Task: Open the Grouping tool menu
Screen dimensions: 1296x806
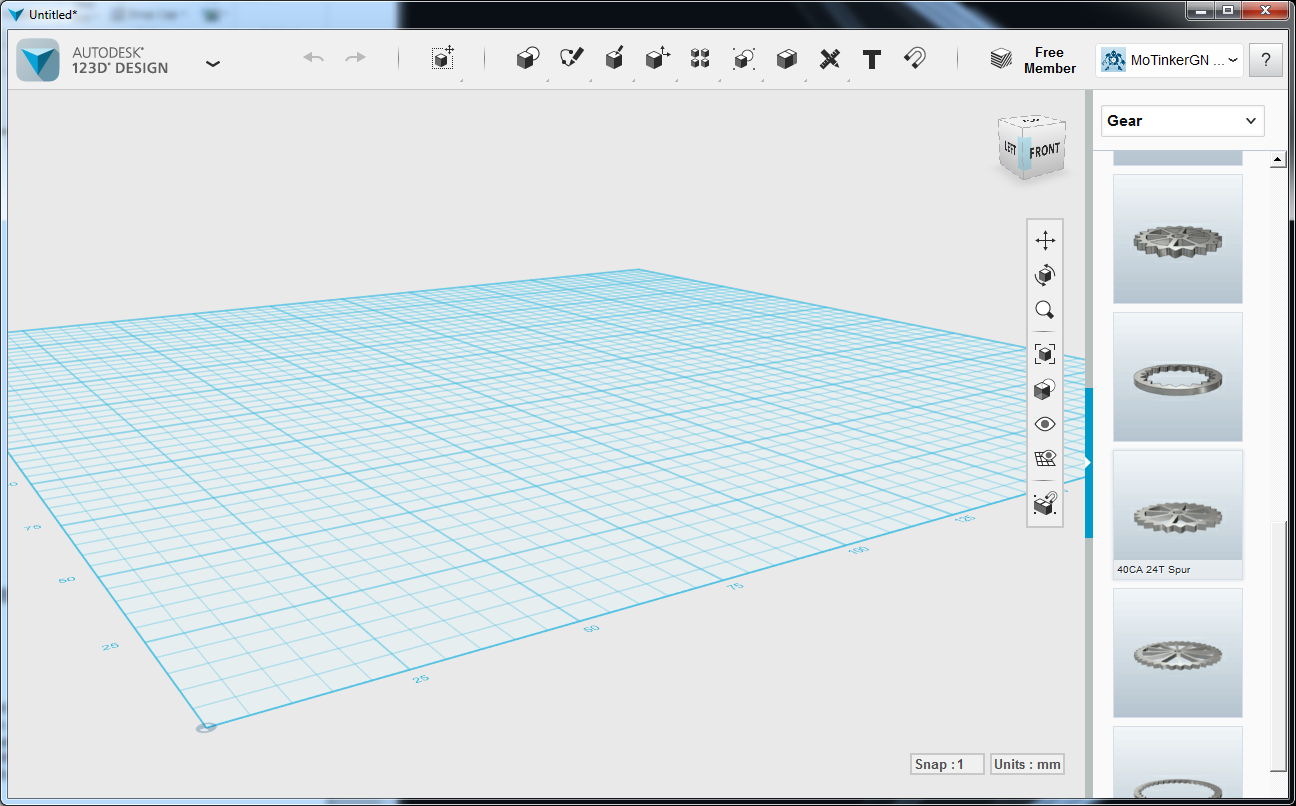Action: pyautogui.click(x=743, y=58)
